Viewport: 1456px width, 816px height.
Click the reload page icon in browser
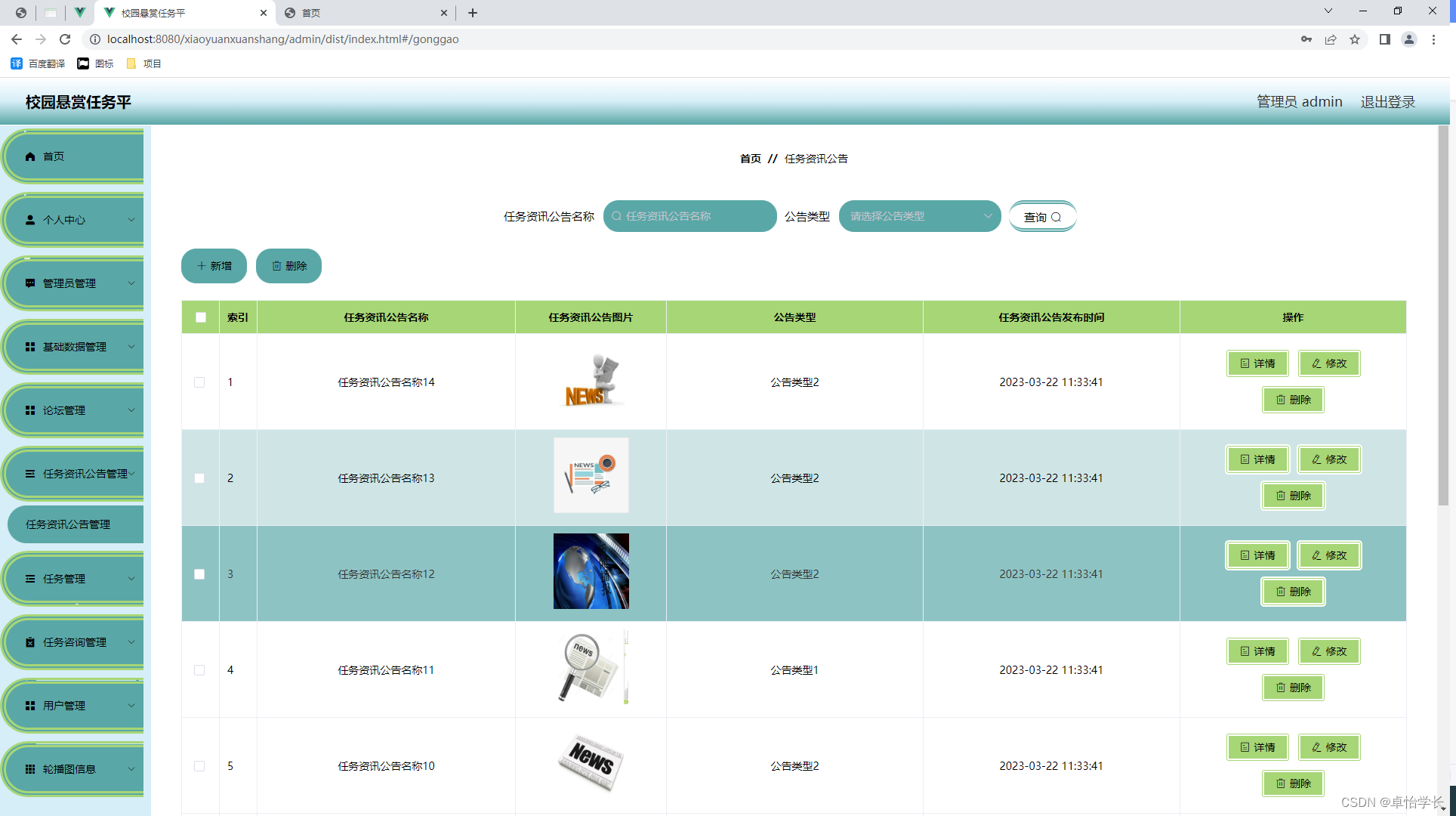pos(65,39)
